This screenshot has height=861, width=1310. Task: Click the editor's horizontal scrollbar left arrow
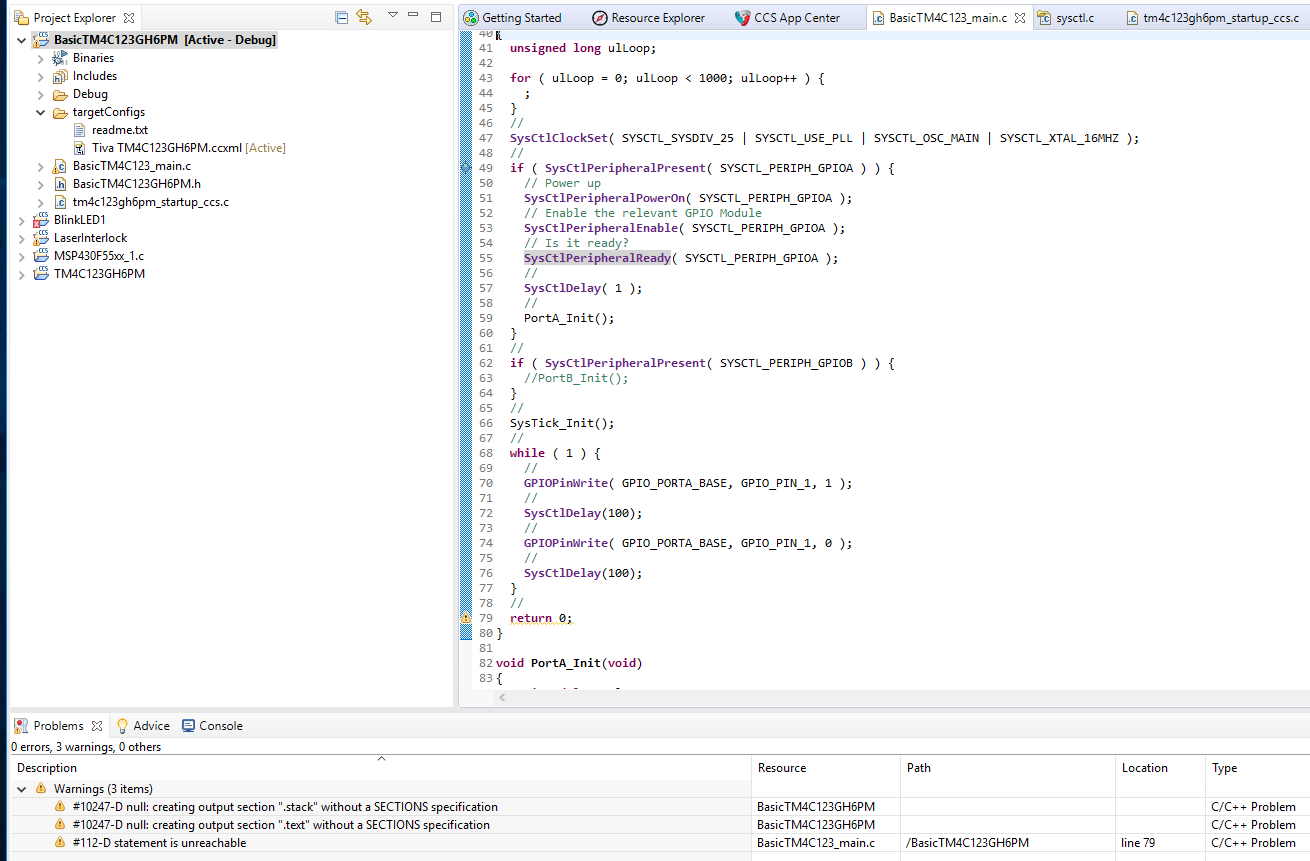tap(502, 697)
